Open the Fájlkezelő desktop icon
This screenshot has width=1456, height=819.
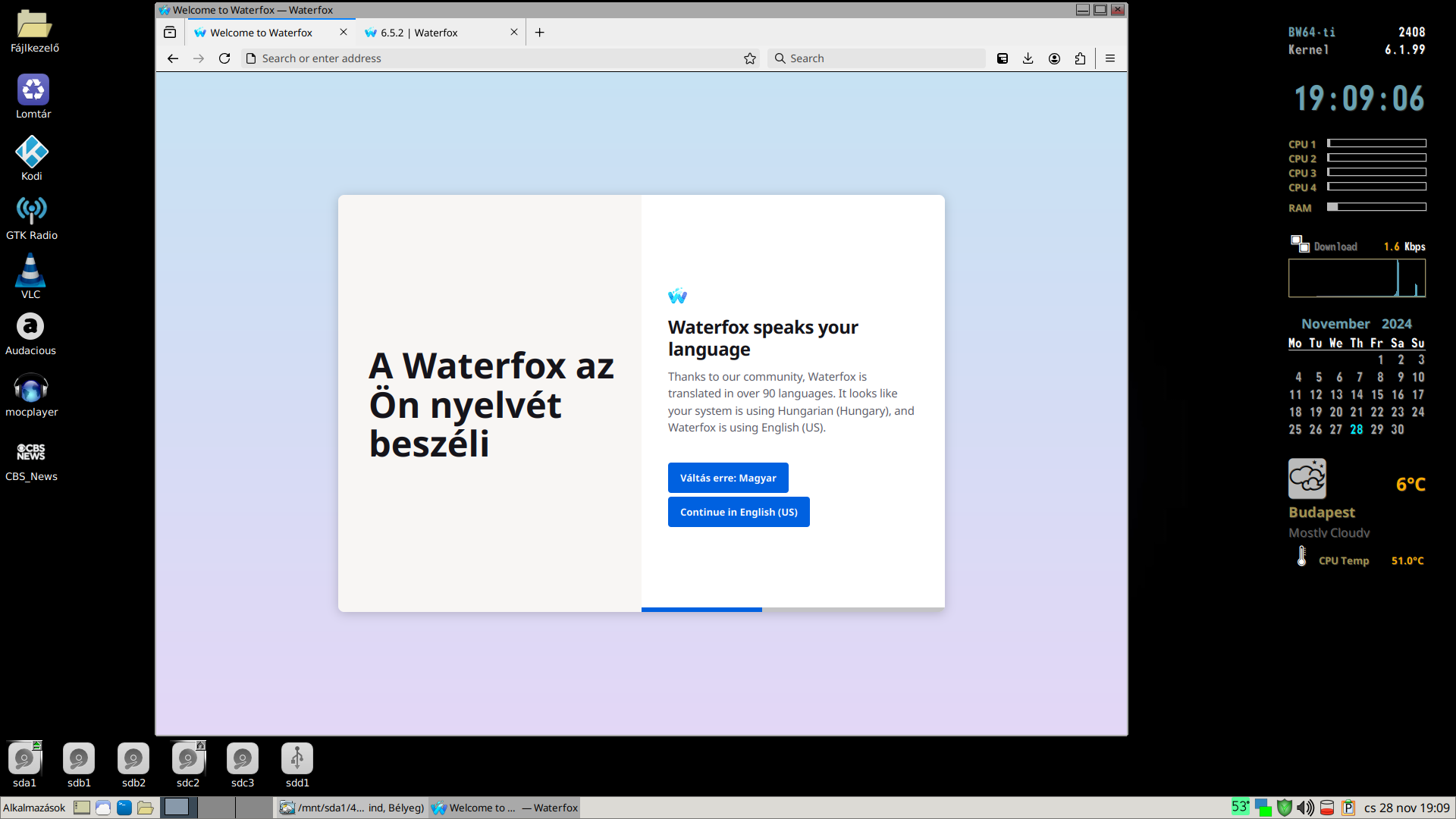pyautogui.click(x=34, y=32)
